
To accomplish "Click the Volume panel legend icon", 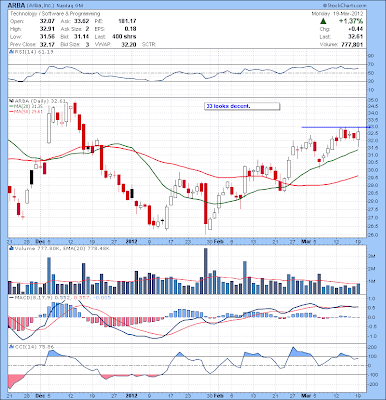I will point(11,248).
